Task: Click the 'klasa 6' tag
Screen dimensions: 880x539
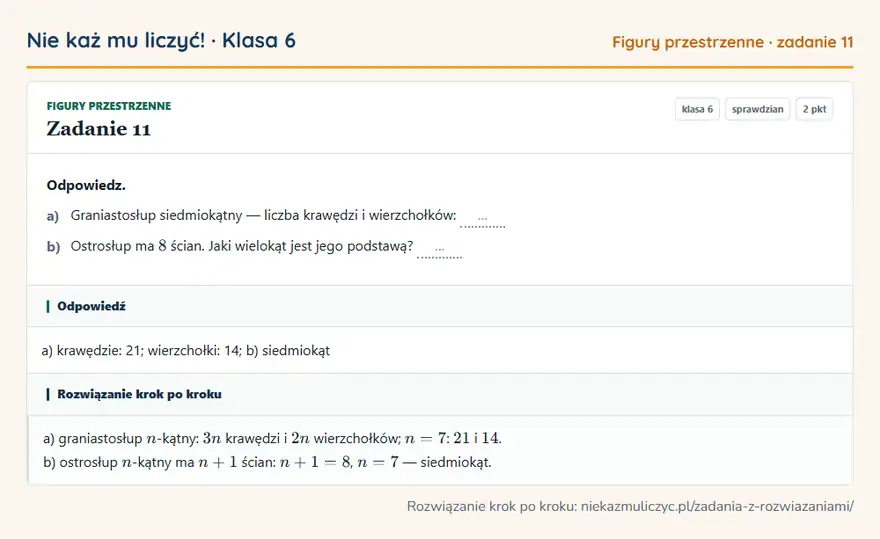Action: click(x=697, y=109)
